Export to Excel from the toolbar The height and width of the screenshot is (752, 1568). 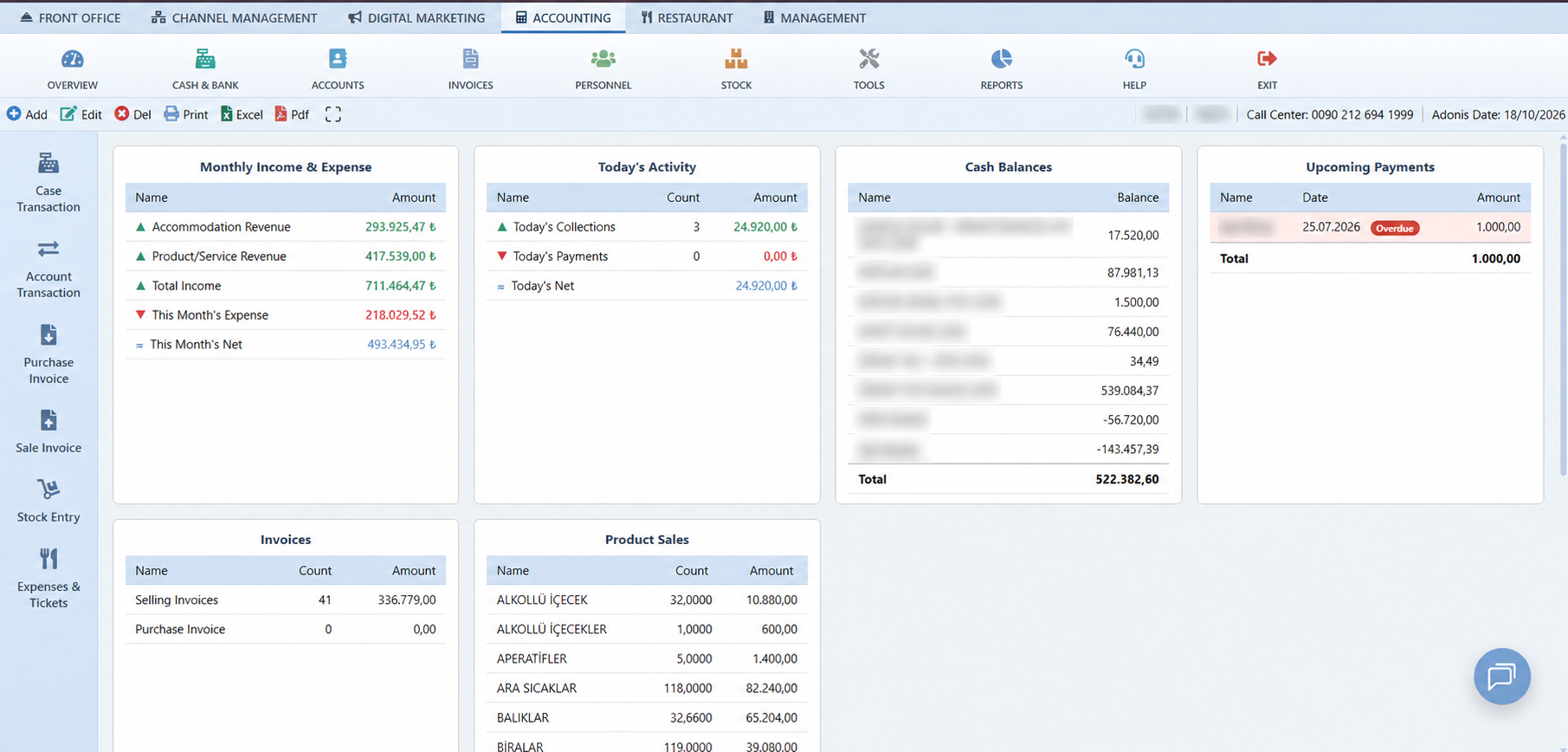[242, 114]
